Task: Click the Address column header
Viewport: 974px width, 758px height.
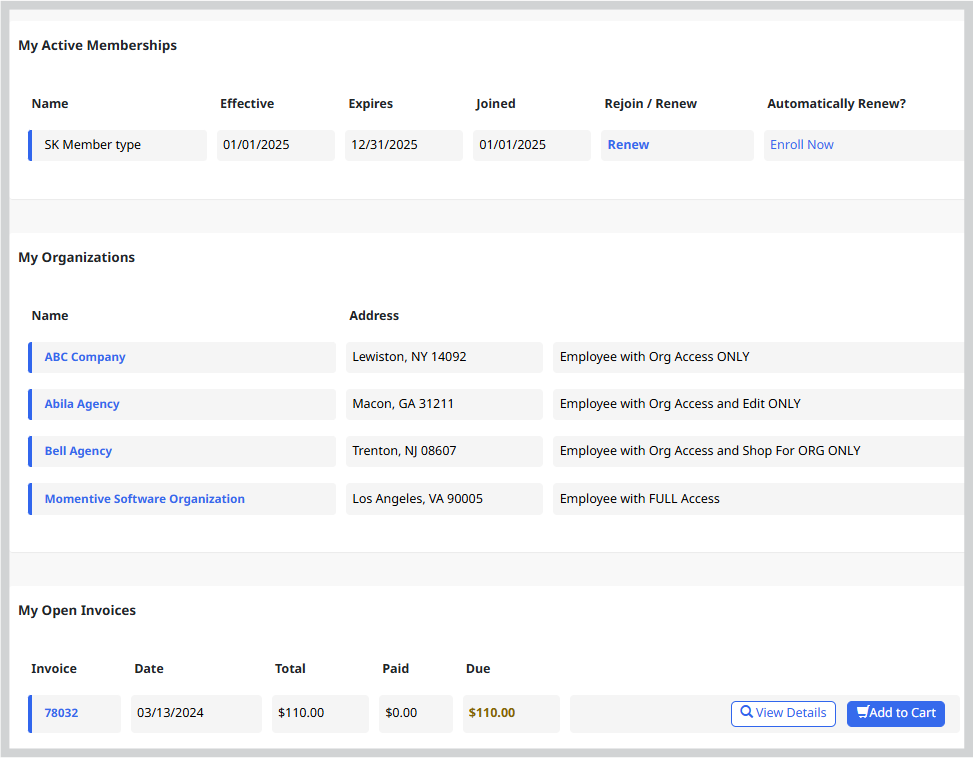Action: tap(374, 316)
